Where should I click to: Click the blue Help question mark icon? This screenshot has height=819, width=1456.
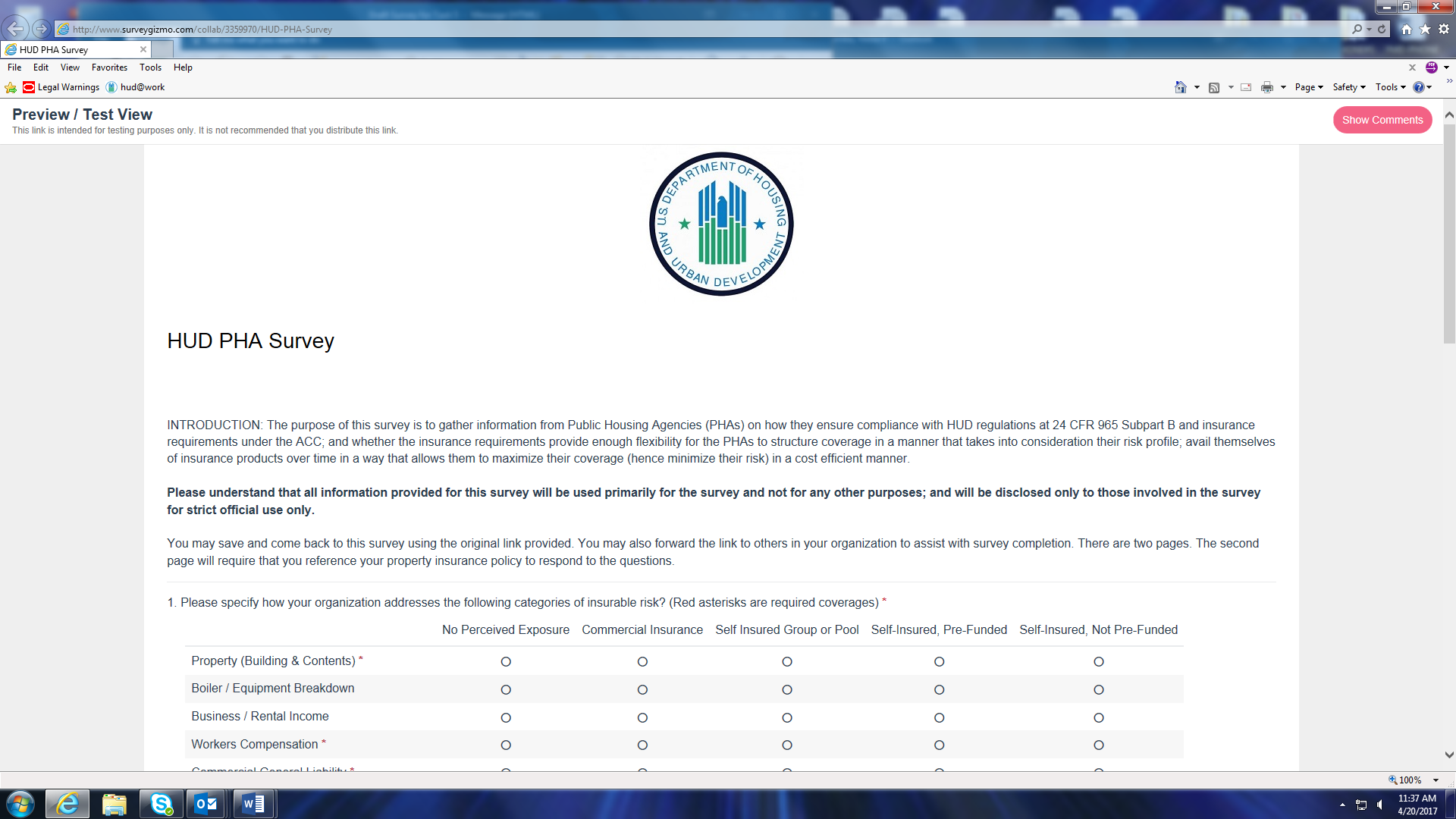[1418, 87]
